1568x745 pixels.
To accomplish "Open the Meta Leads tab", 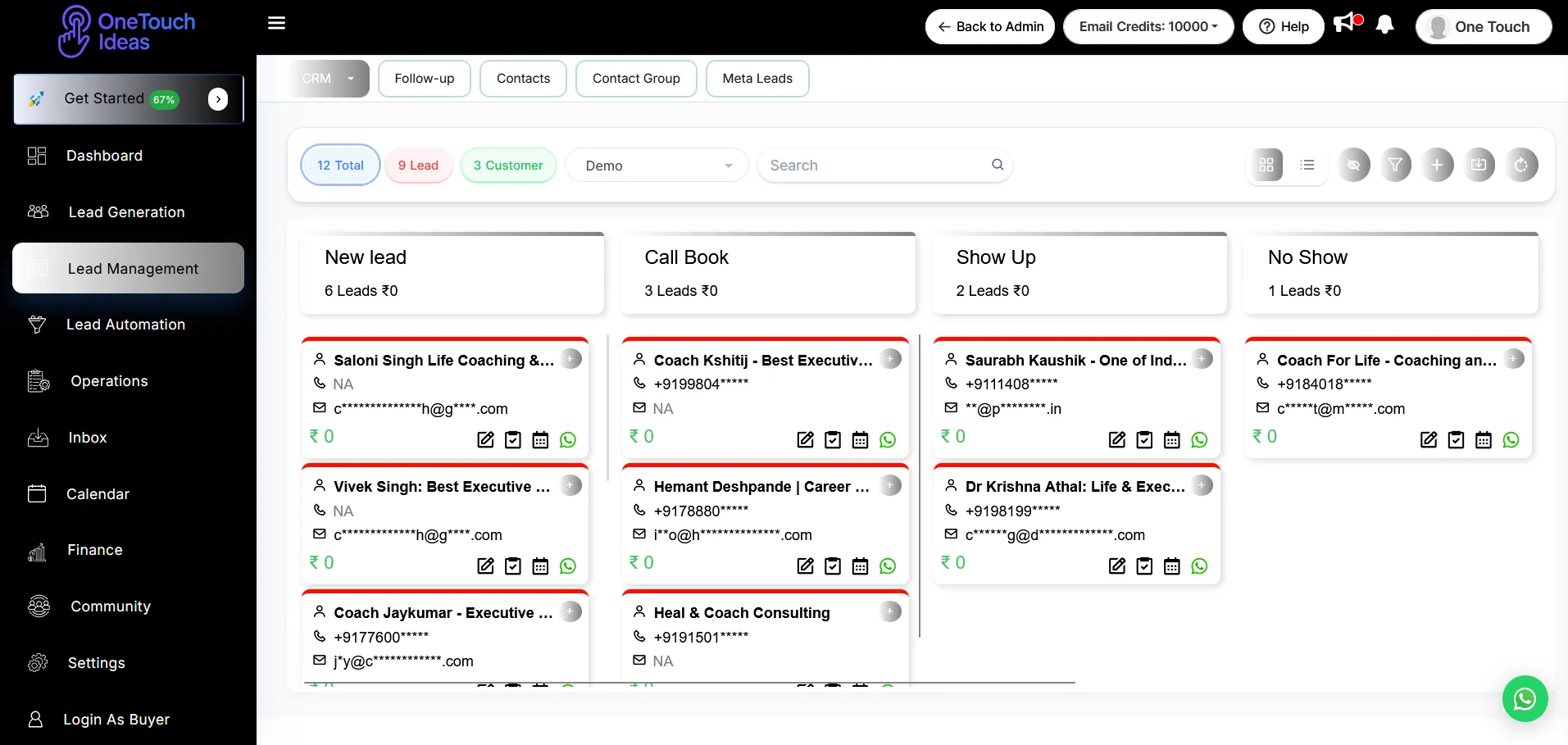I will click(757, 79).
